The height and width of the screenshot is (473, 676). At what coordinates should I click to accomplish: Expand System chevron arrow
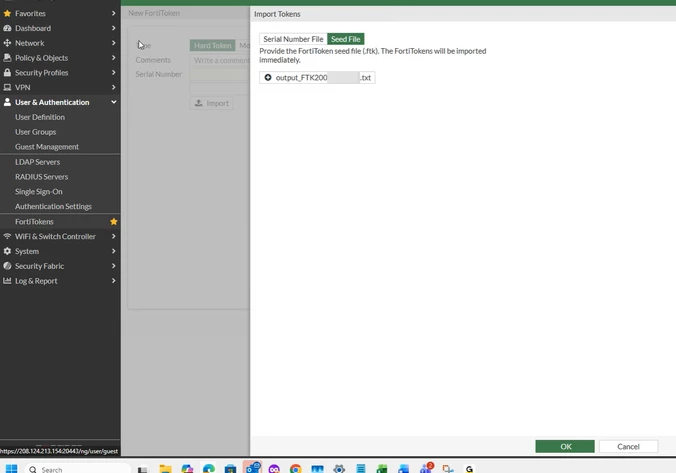113,251
